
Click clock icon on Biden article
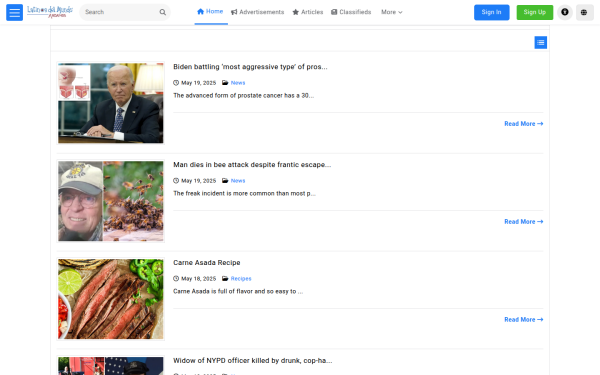tap(176, 83)
